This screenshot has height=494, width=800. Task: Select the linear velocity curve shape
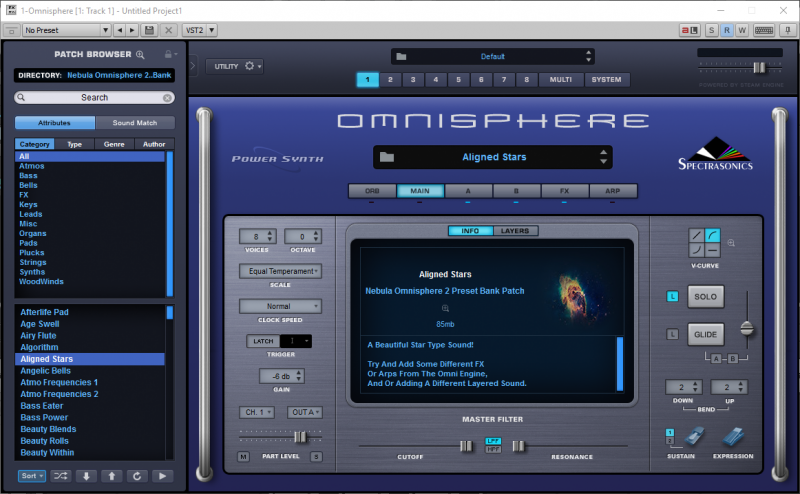[x=696, y=235]
